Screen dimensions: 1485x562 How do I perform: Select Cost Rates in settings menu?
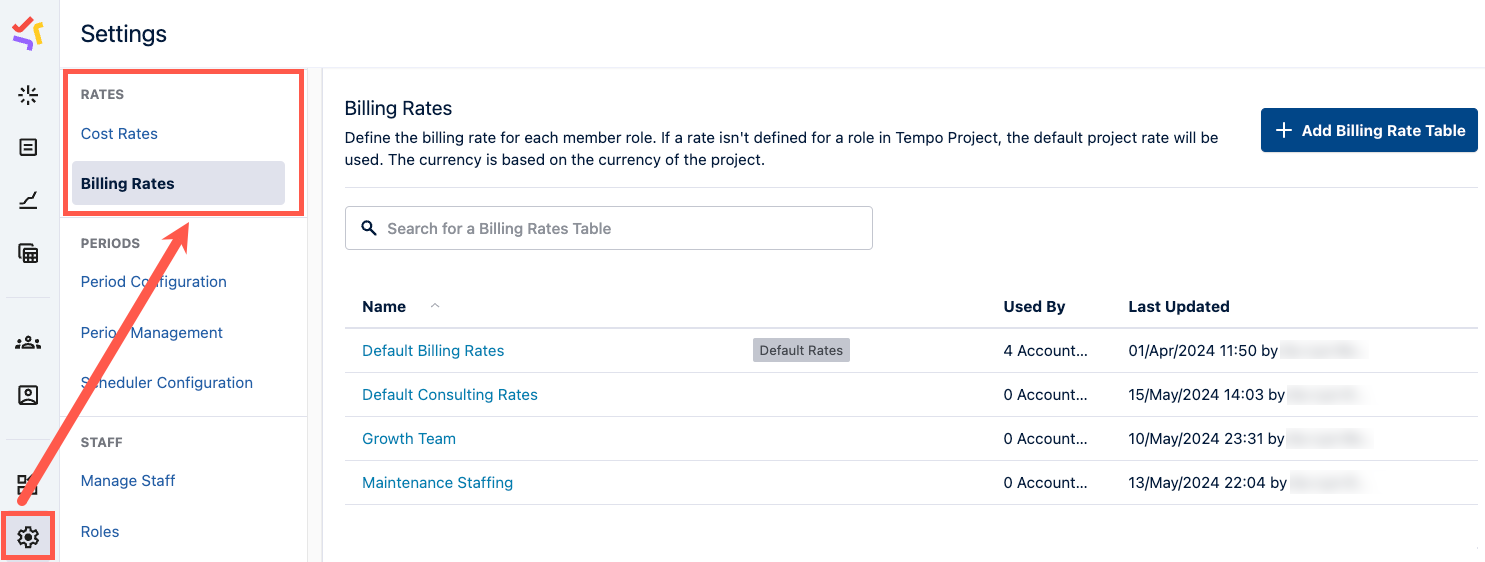tap(119, 134)
